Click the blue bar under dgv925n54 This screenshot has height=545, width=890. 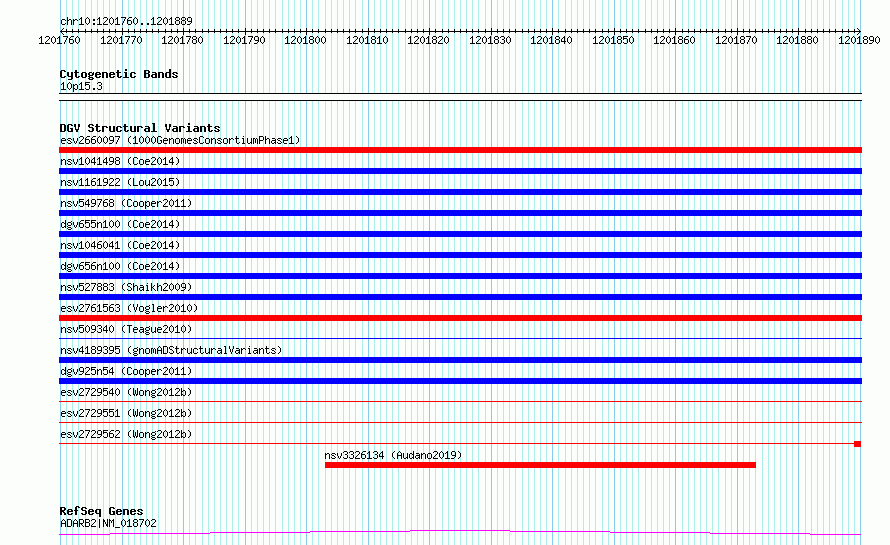(460, 381)
